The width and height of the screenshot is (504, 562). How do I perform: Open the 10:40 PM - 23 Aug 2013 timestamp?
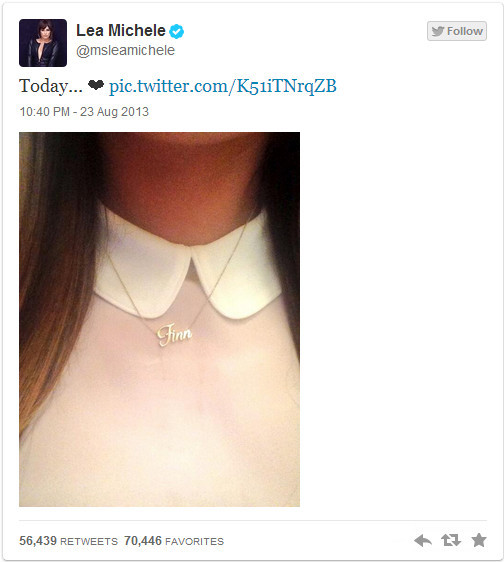[x=84, y=112]
